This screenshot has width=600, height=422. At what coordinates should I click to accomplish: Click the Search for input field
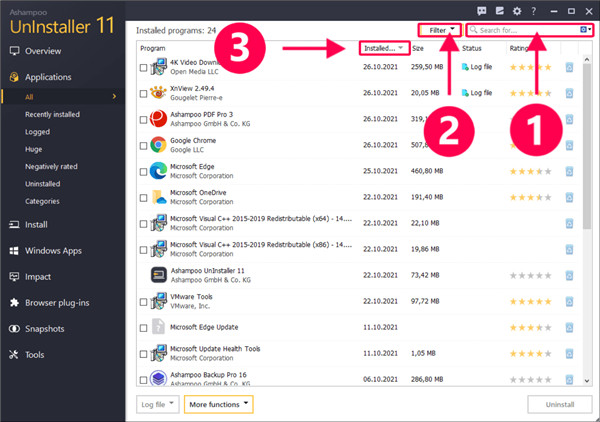coord(530,30)
